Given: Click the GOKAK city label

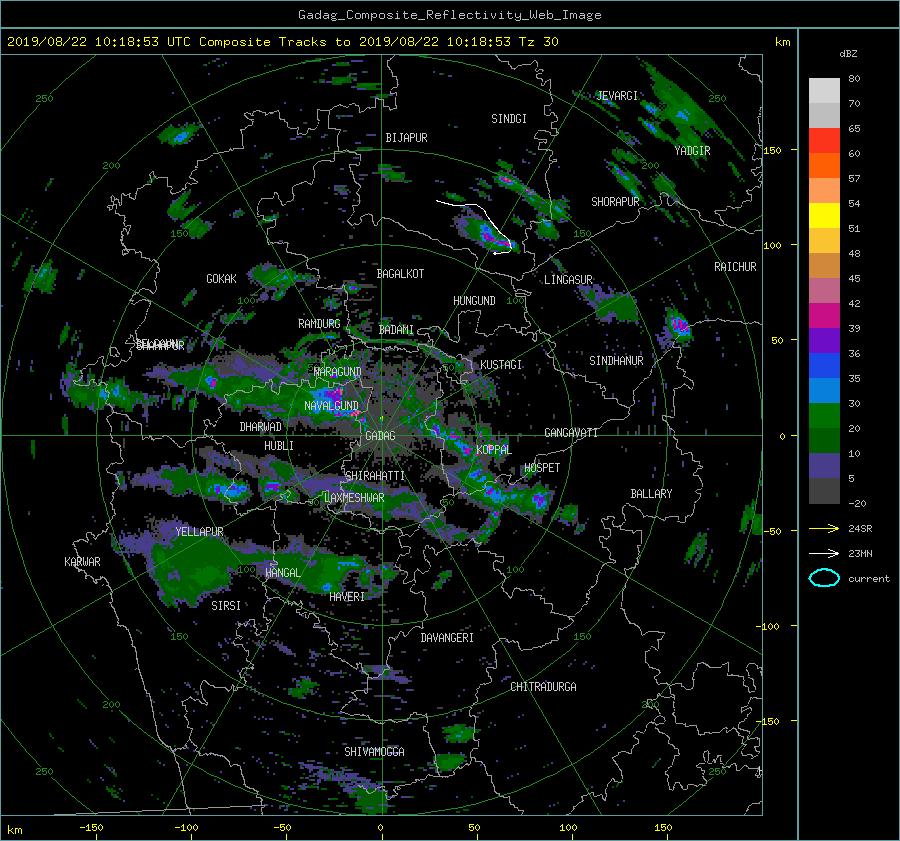Looking at the screenshot, I should [x=222, y=279].
